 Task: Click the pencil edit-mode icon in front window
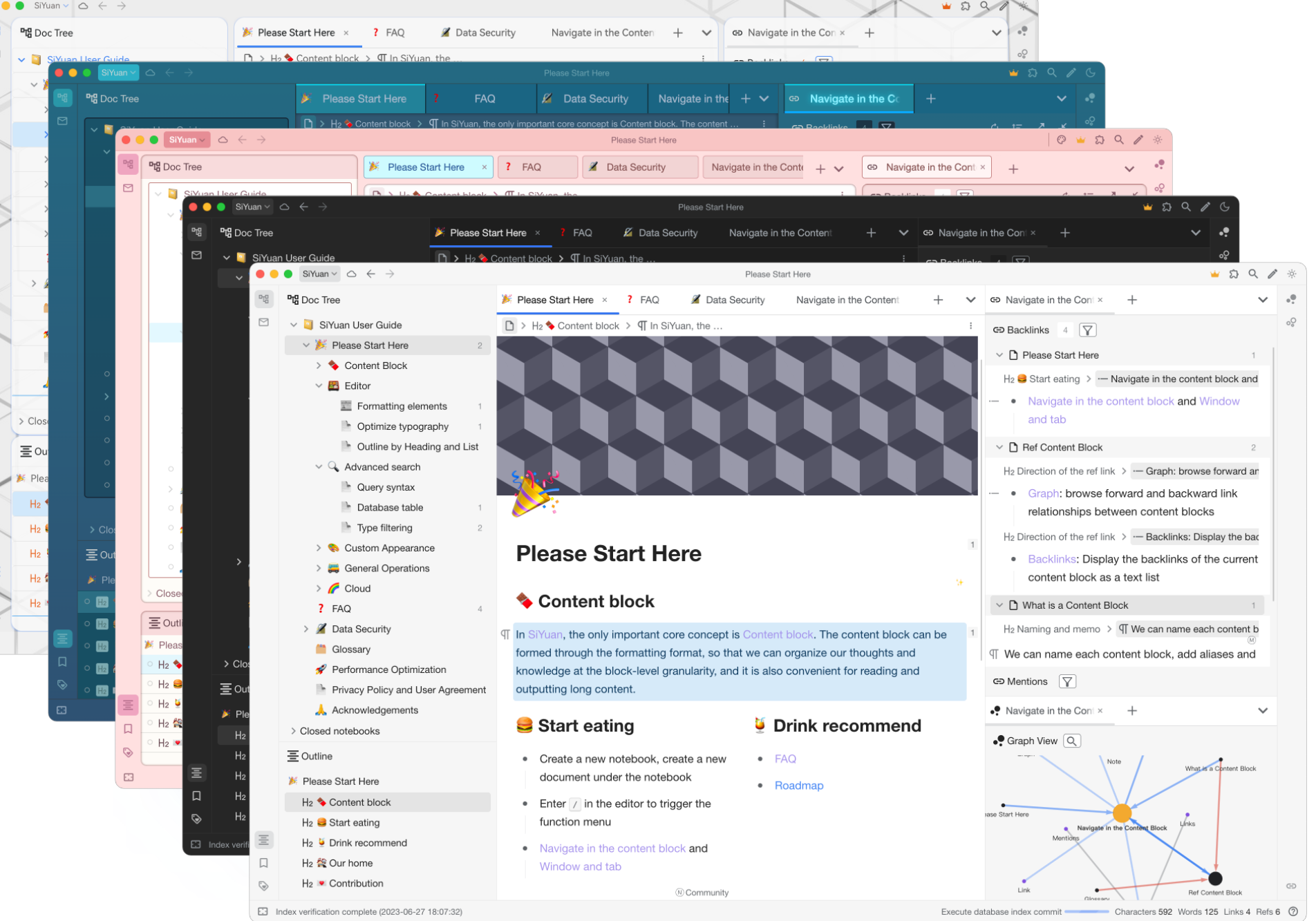(1272, 274)
